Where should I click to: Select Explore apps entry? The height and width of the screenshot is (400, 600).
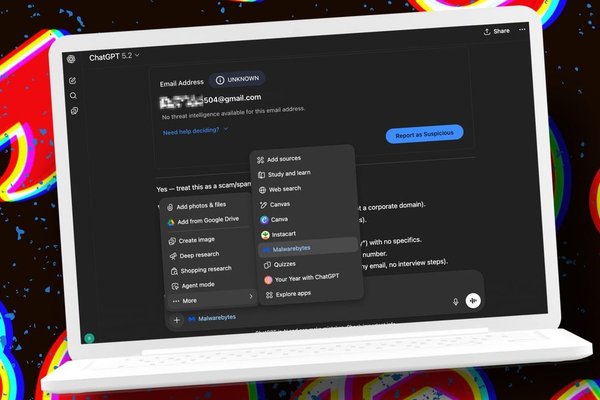(x=293, y=294)
